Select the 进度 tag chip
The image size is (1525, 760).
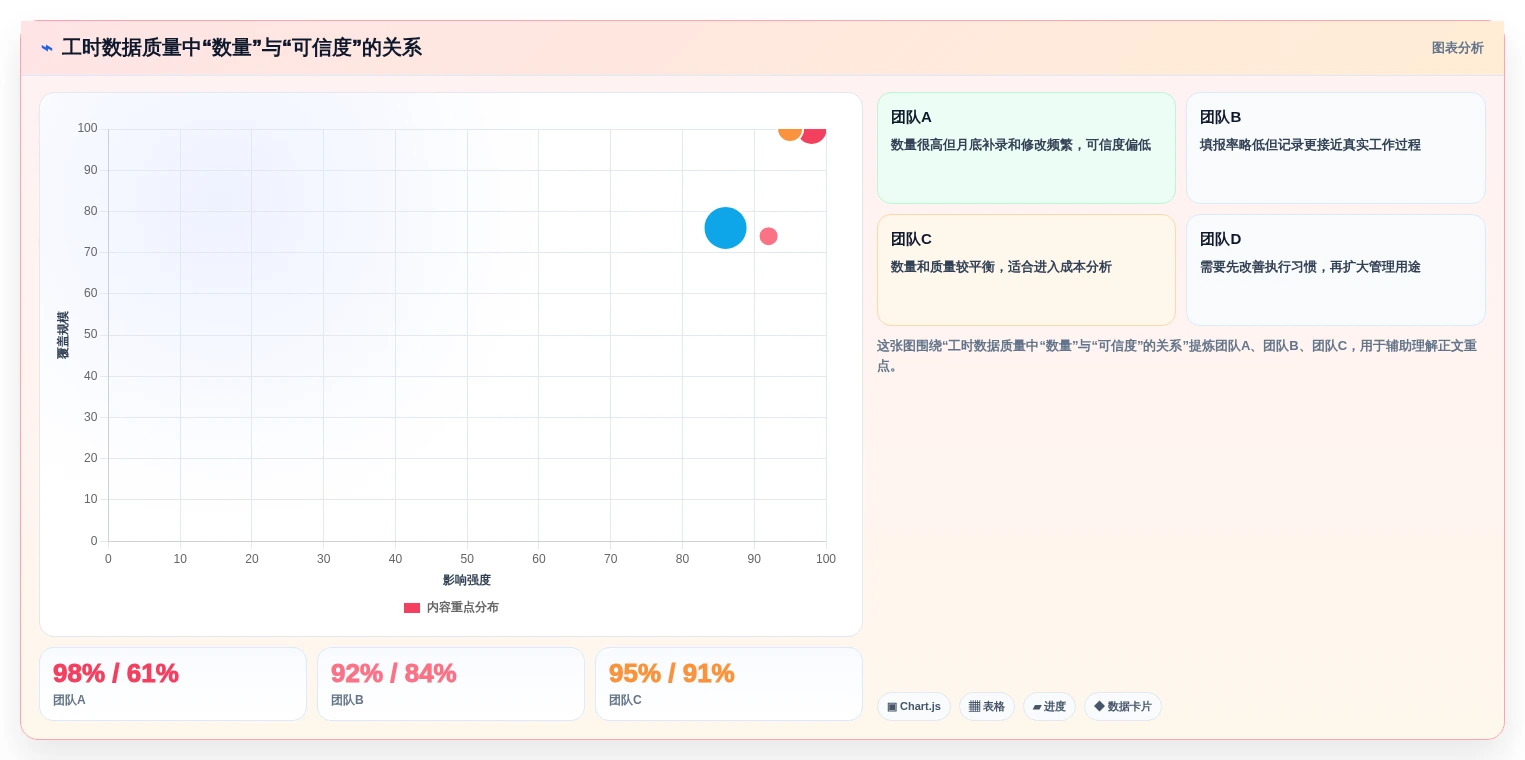(1049, 706)
